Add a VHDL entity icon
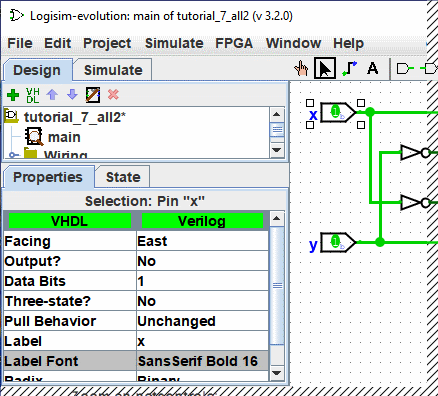Image resolution: width=438 pixels, height=396 pixels. [x=33, y=95]
